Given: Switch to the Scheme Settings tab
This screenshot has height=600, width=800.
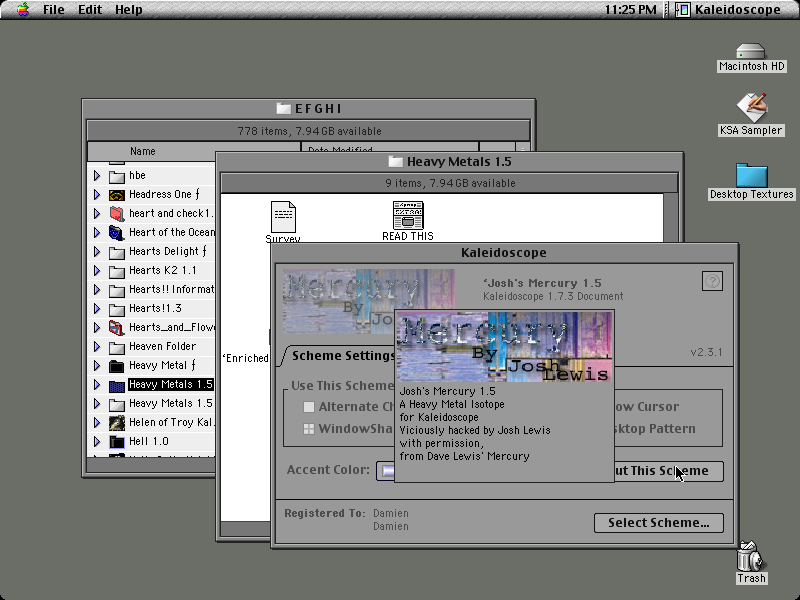Looking at the screenshot, I should point(342,356).
